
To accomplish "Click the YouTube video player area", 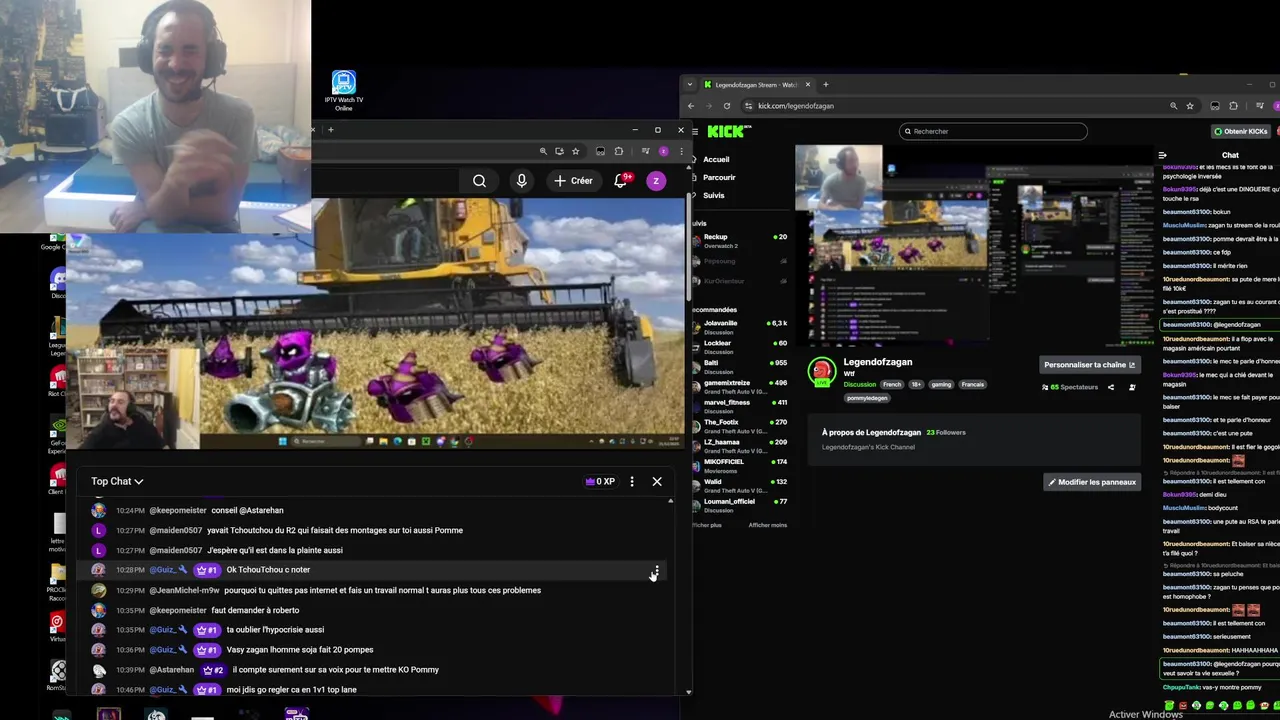I will (x=375, y=323).
